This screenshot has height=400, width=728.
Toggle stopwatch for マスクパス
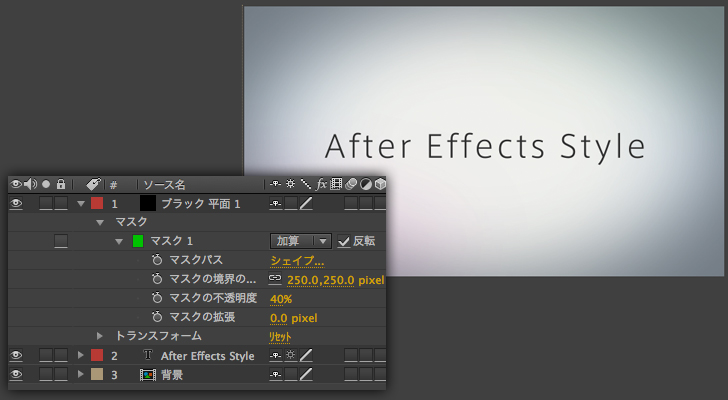click(157, 260)
